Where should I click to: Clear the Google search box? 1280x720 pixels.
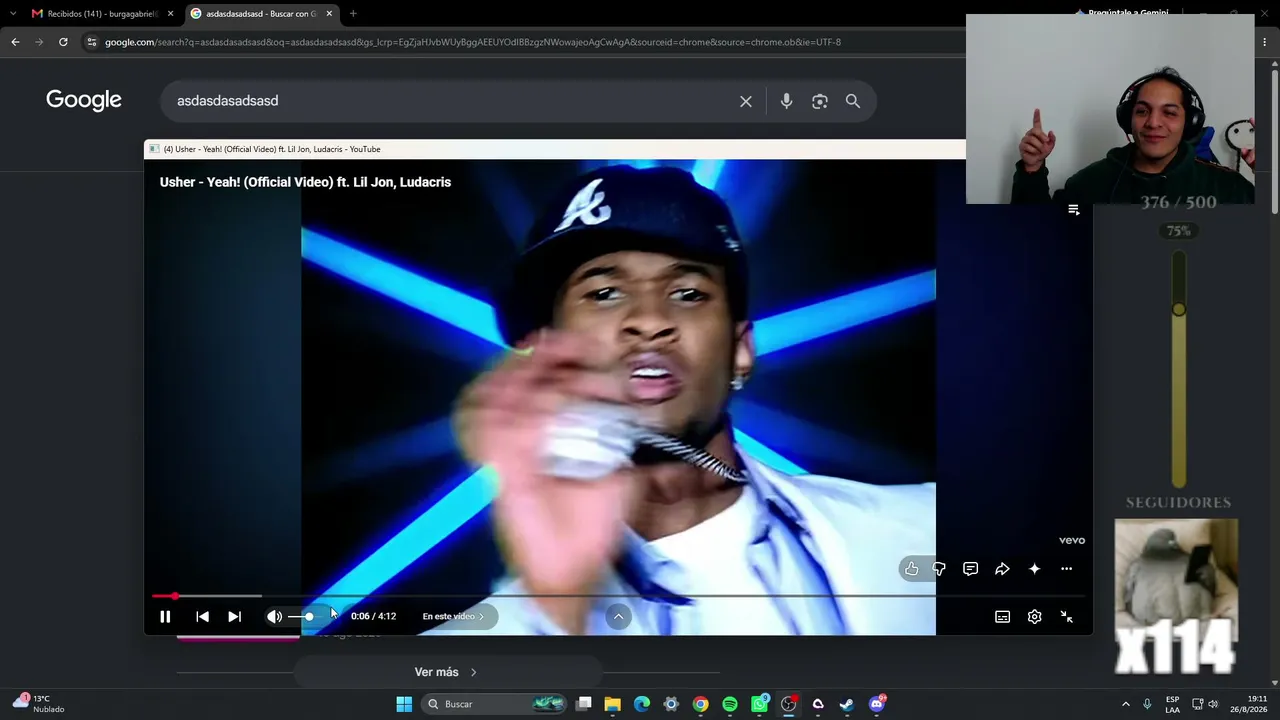tap(746, 101)
